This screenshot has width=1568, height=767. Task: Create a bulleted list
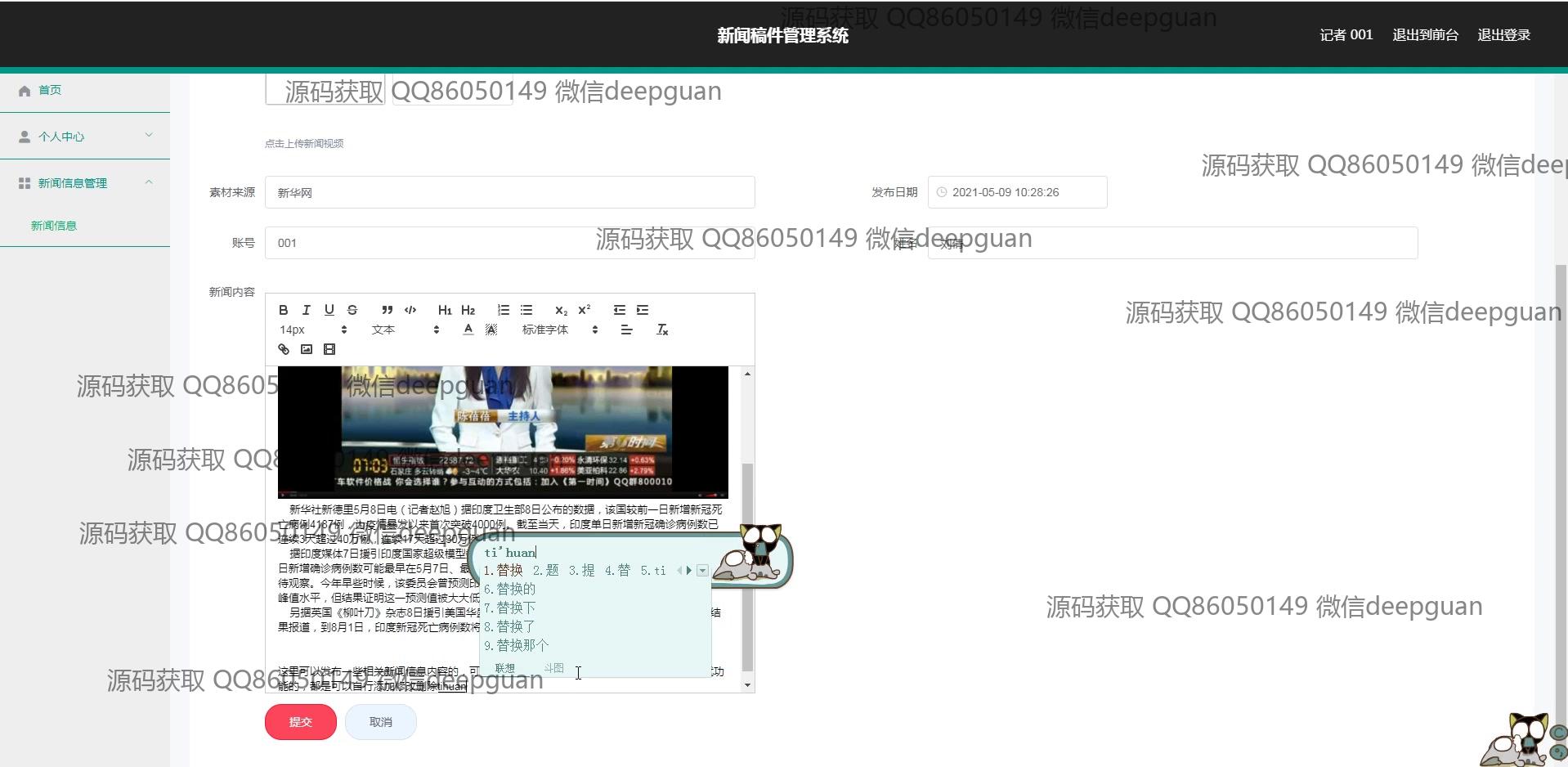(526, 310)
